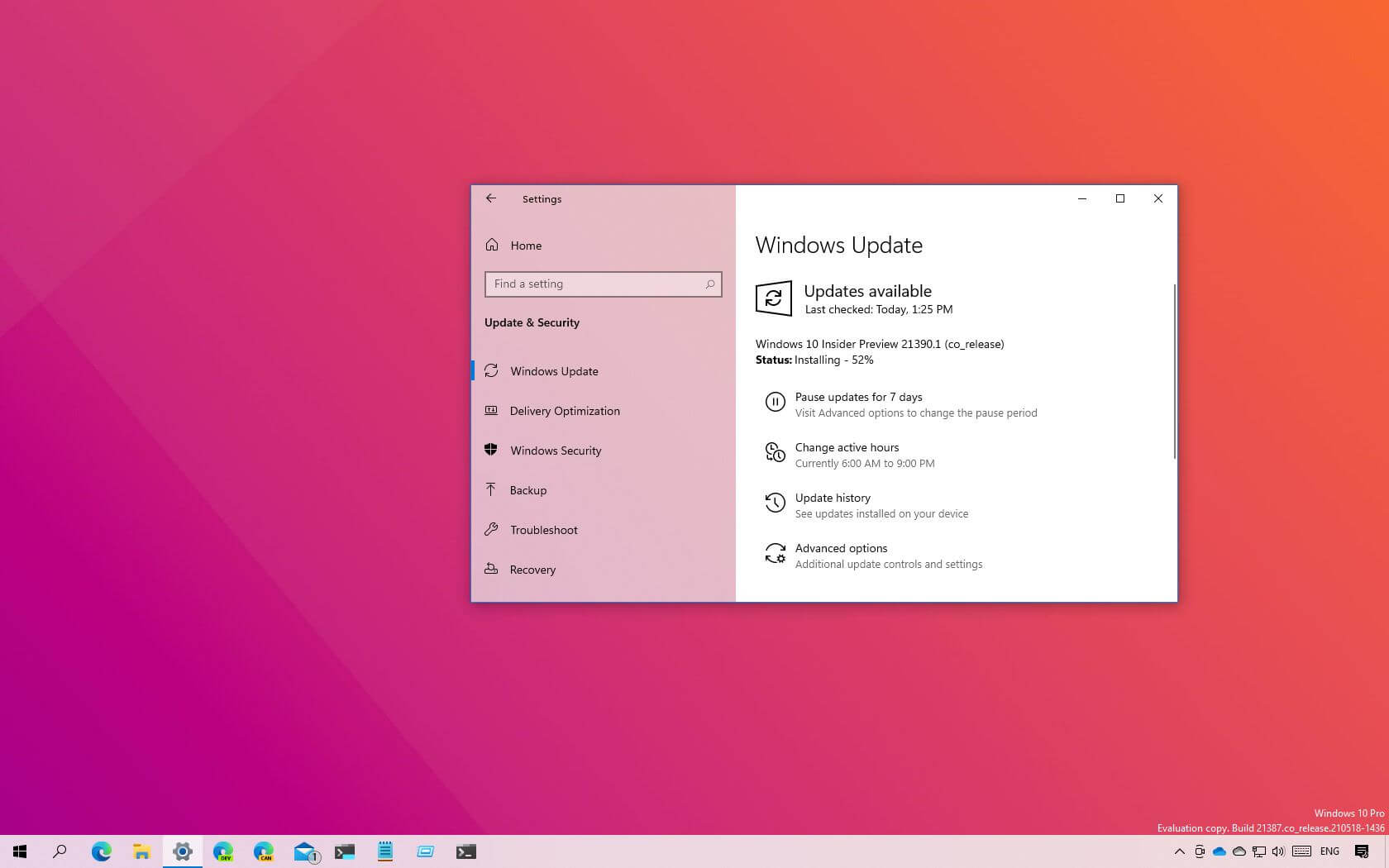
Task: Open Change active hours
Action: click(x=846, y=447)
